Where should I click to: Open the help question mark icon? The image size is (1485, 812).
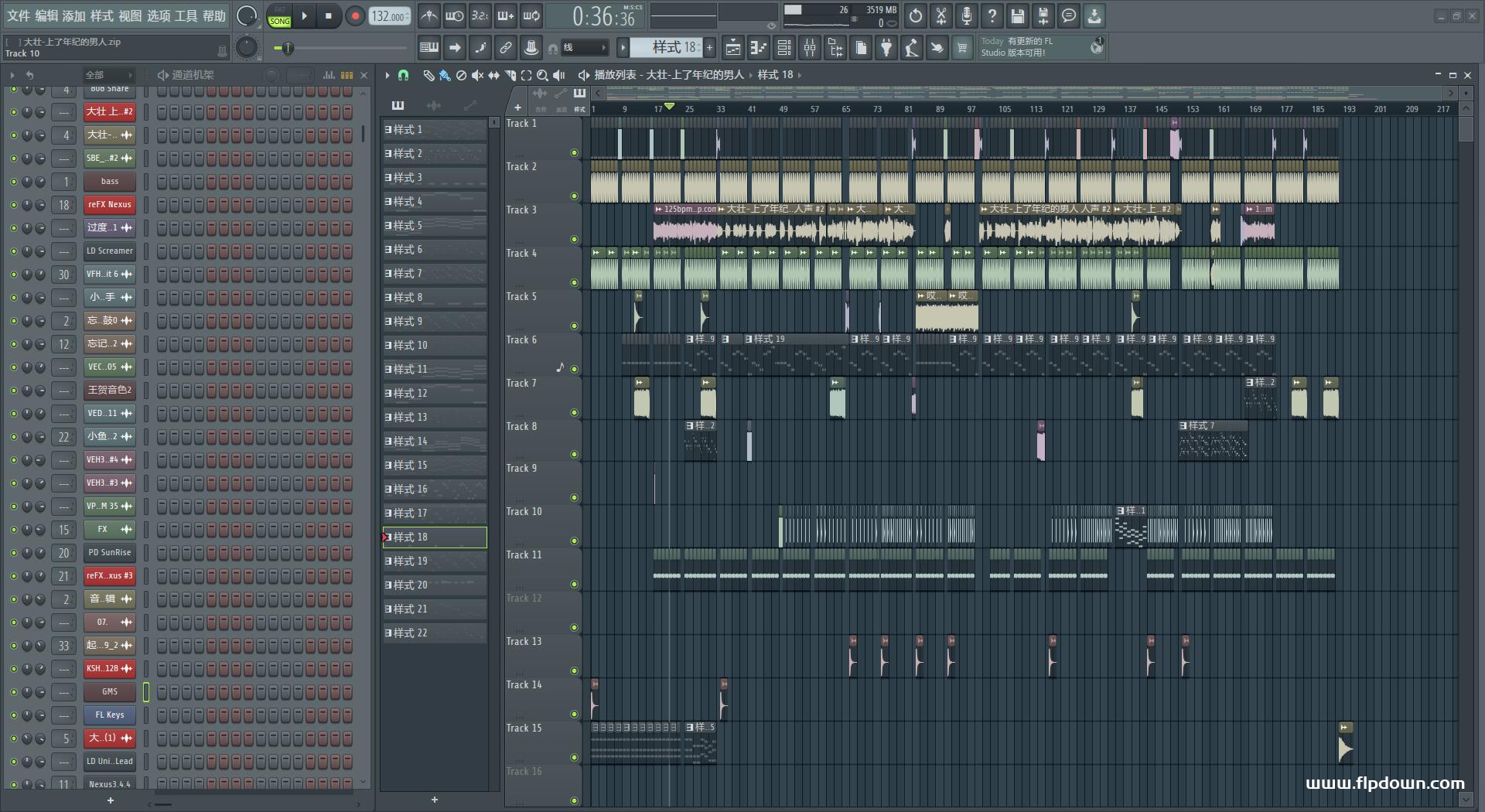point(992,15)
